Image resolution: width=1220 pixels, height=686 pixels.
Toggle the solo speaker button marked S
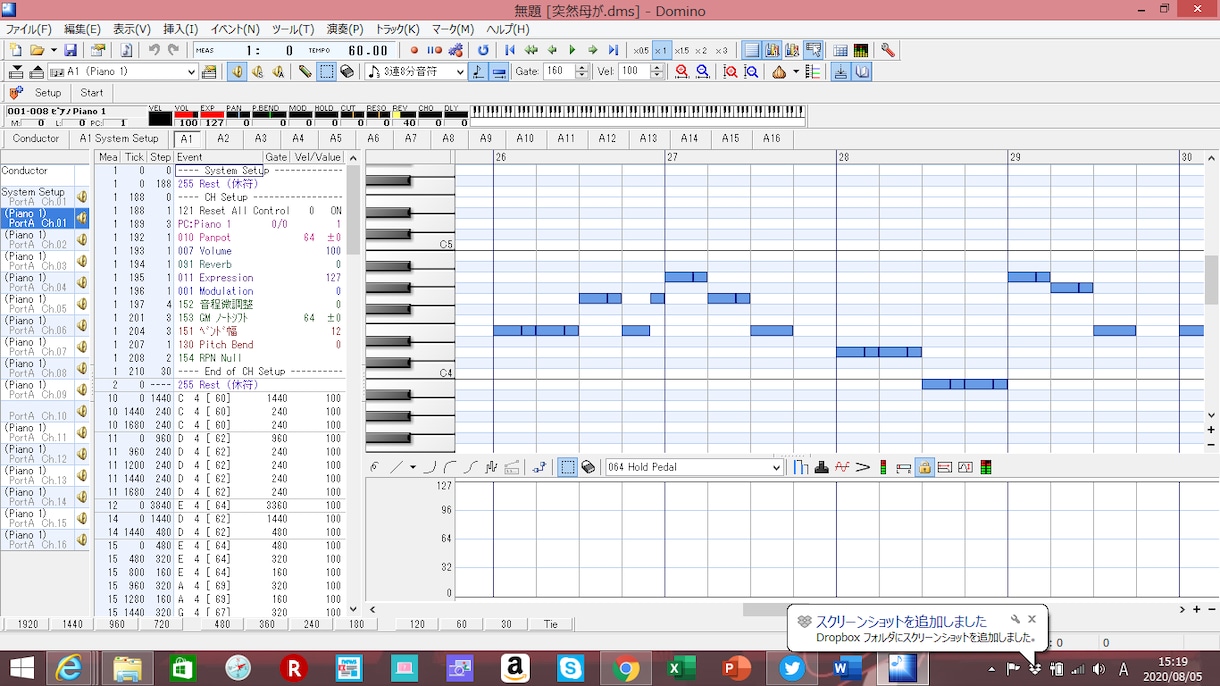258,72
